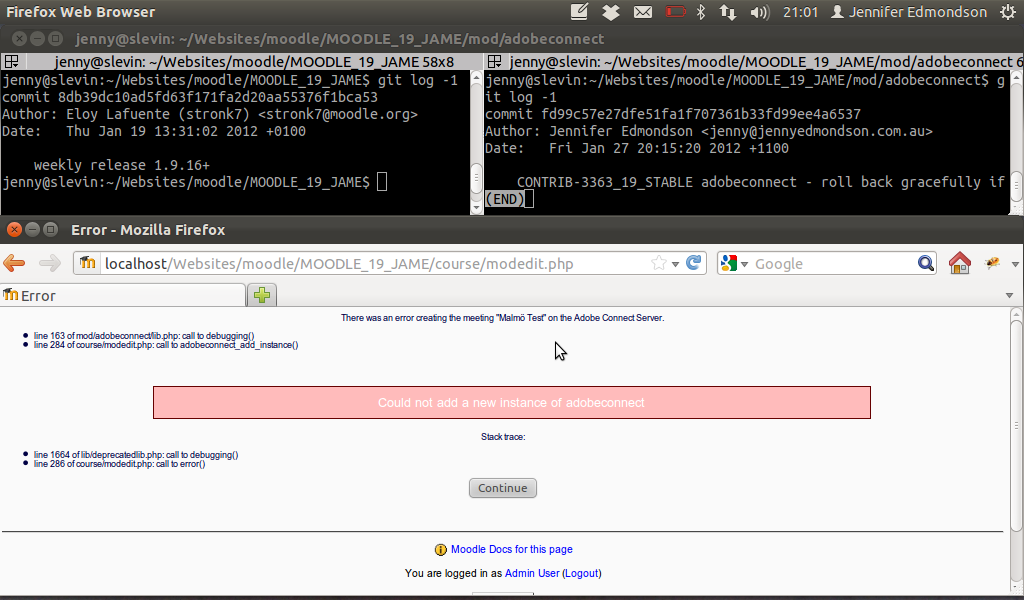The height and width of the screenshot is (600, 1024).
Task: Open the system note-taking indicator icon
Action: tap(579, 11)
